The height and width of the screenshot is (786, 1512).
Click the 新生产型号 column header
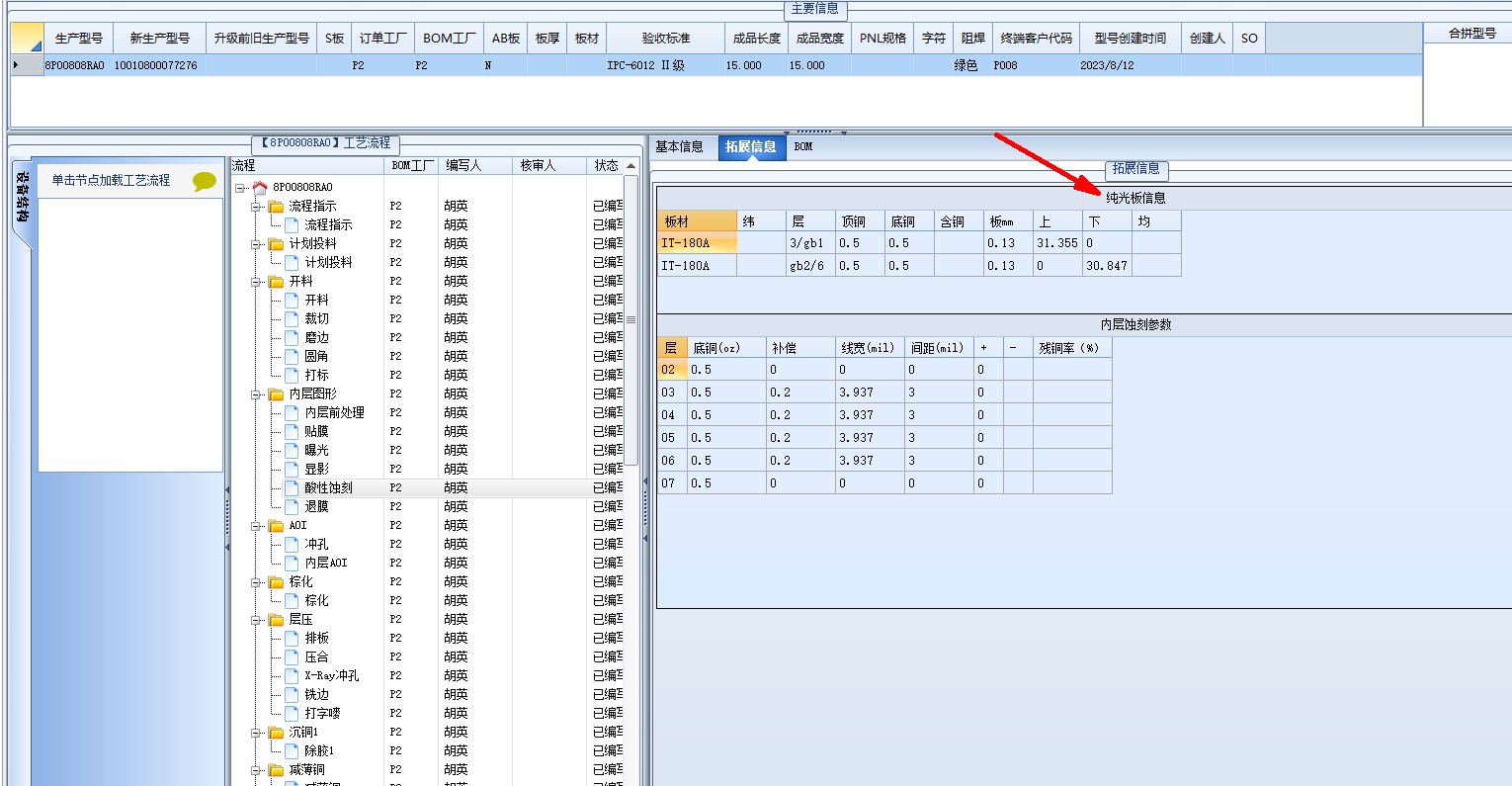160,39
